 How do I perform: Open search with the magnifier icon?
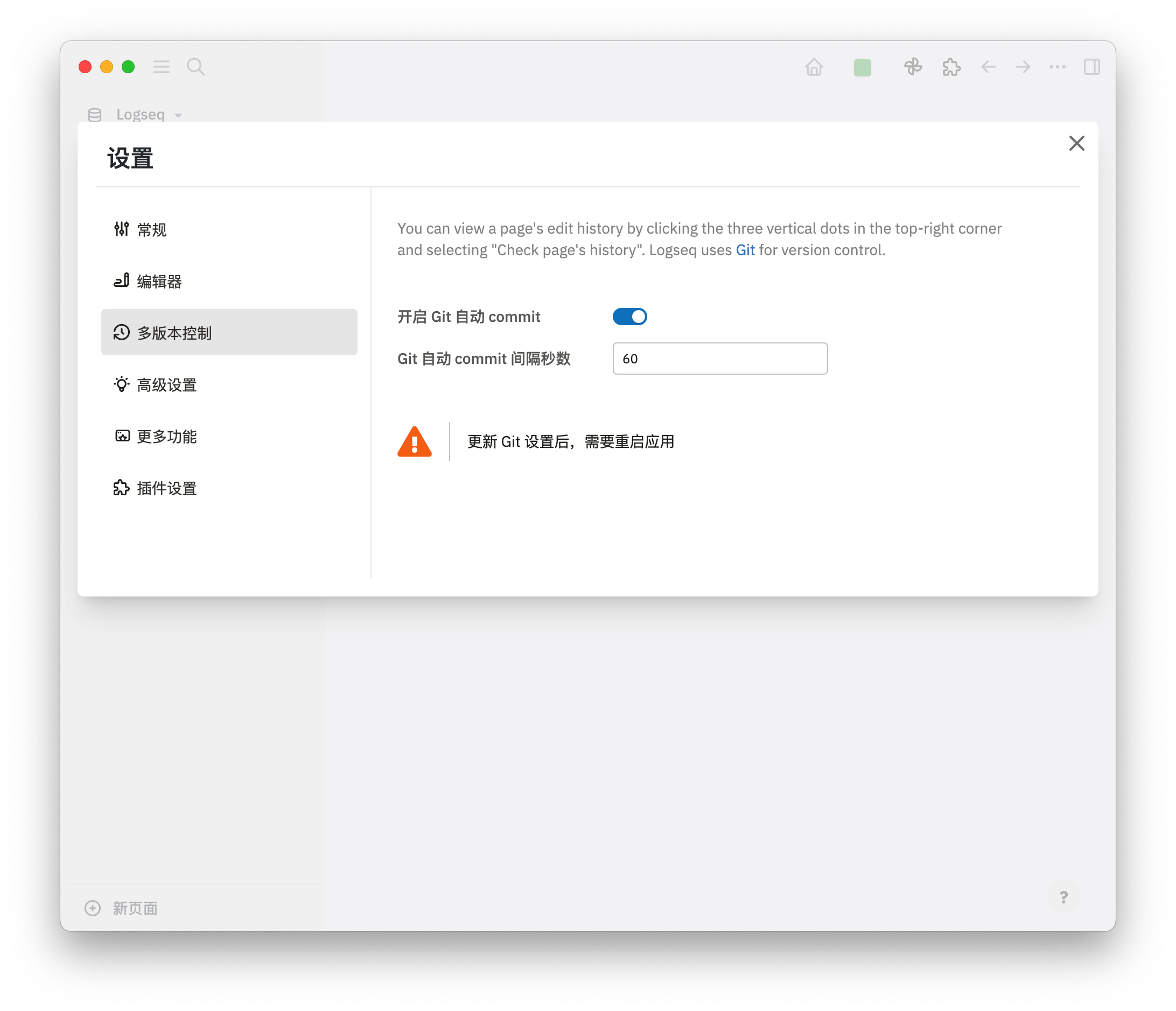[196, 67]
